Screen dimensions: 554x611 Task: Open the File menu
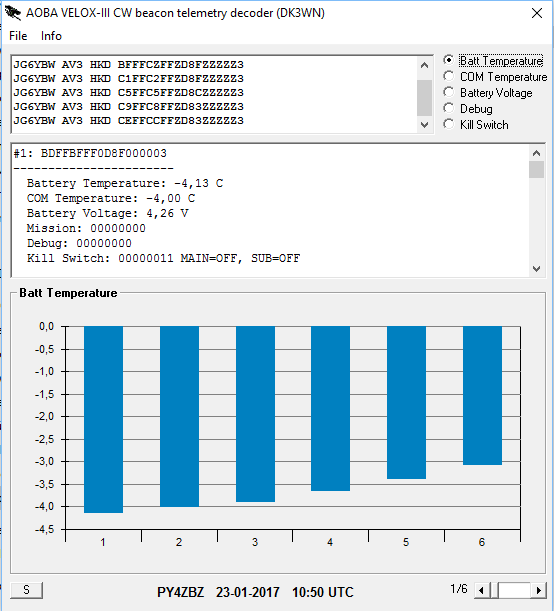[x=18, y=36]
